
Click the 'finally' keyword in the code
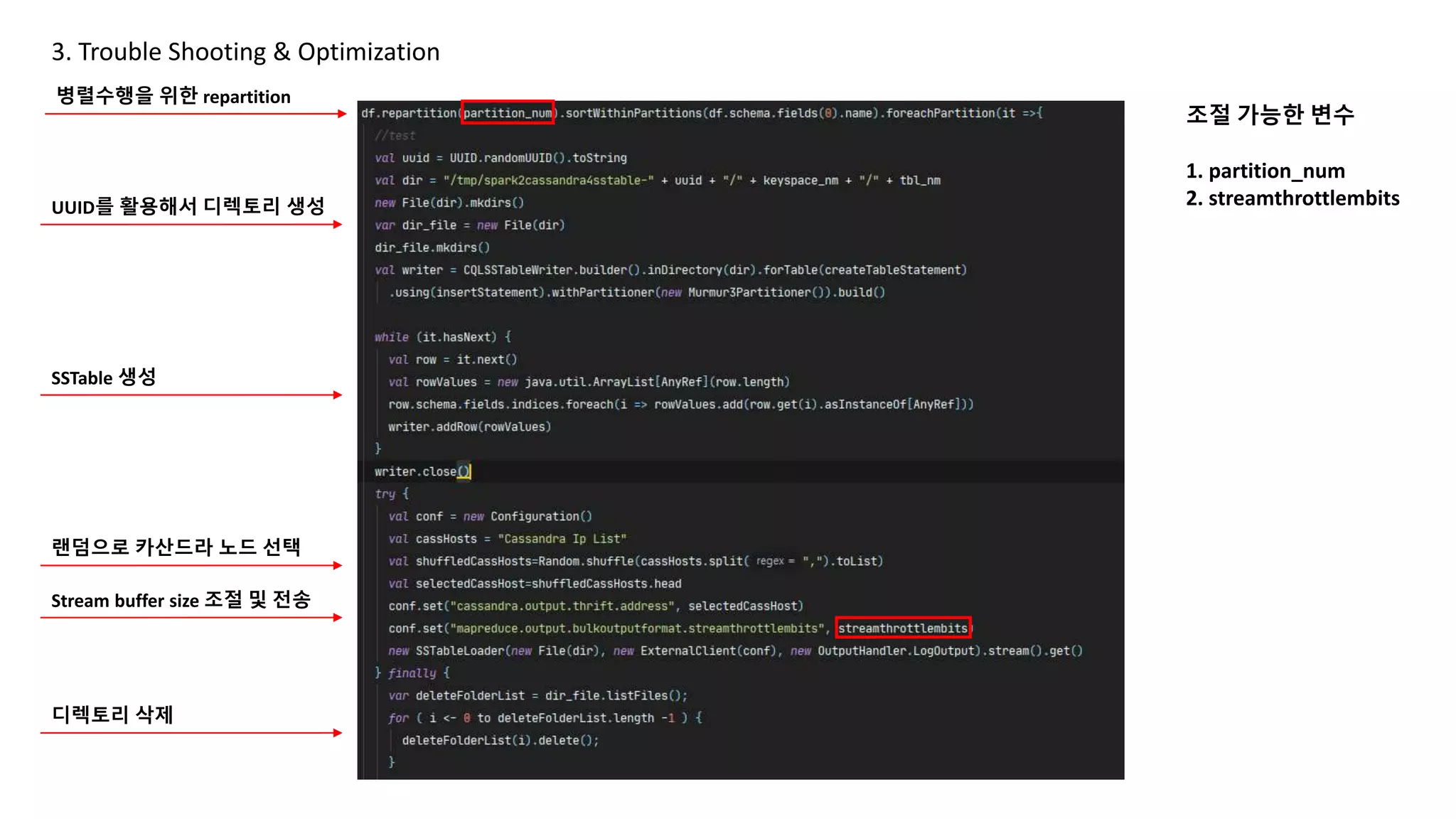point(412,673)
